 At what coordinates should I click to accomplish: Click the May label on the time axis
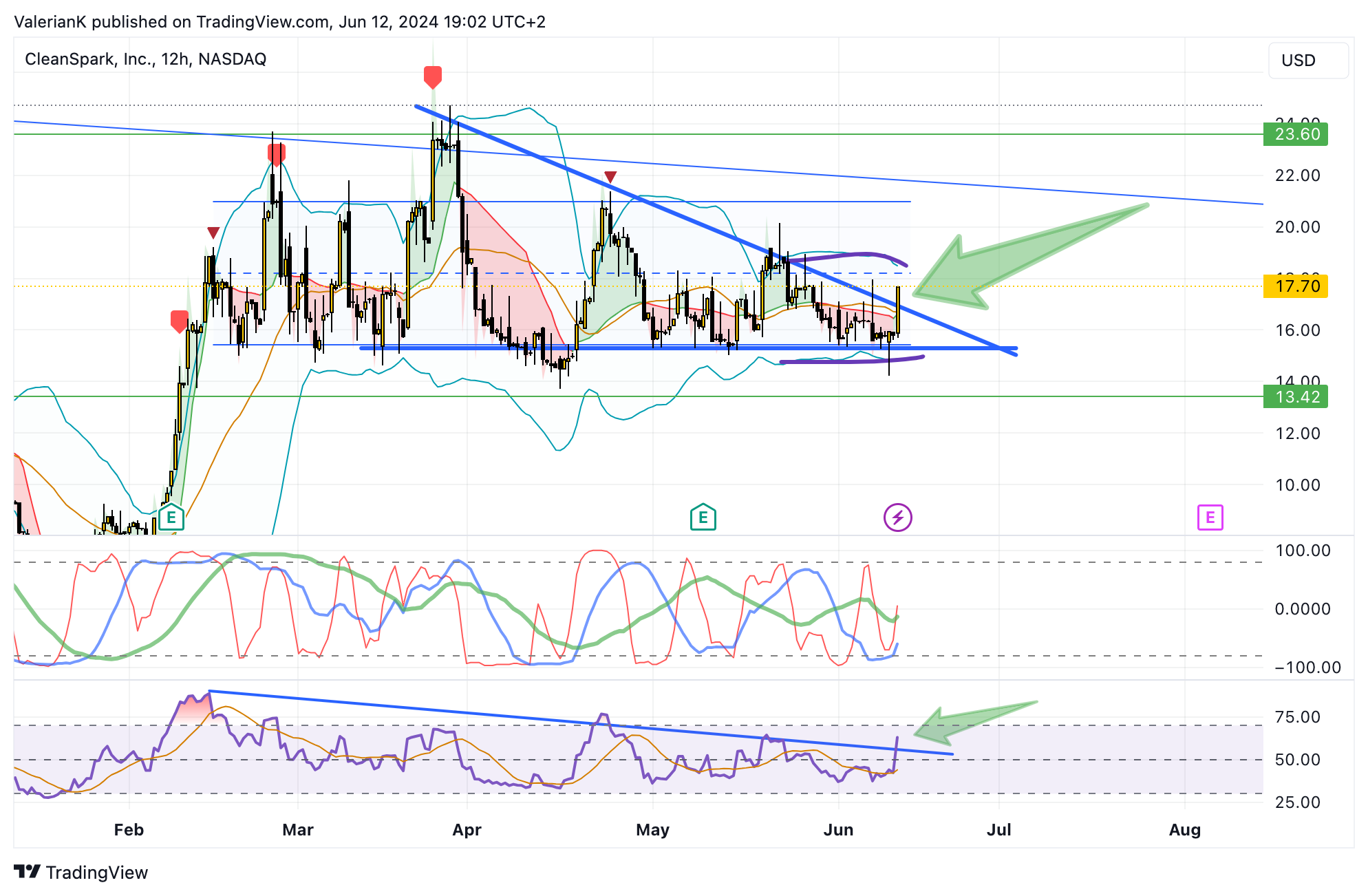coord(652,830)
